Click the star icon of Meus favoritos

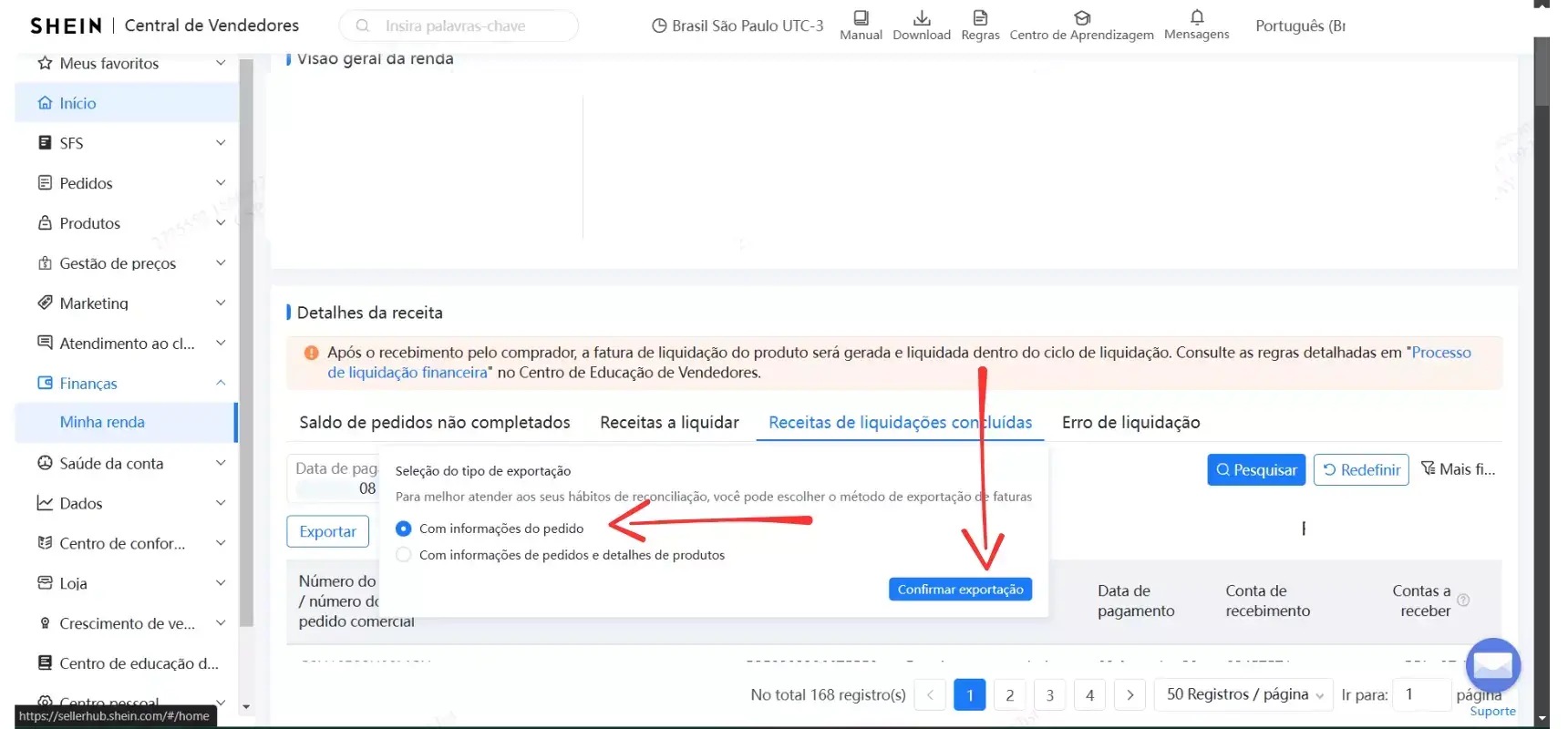tap(45, 63)
